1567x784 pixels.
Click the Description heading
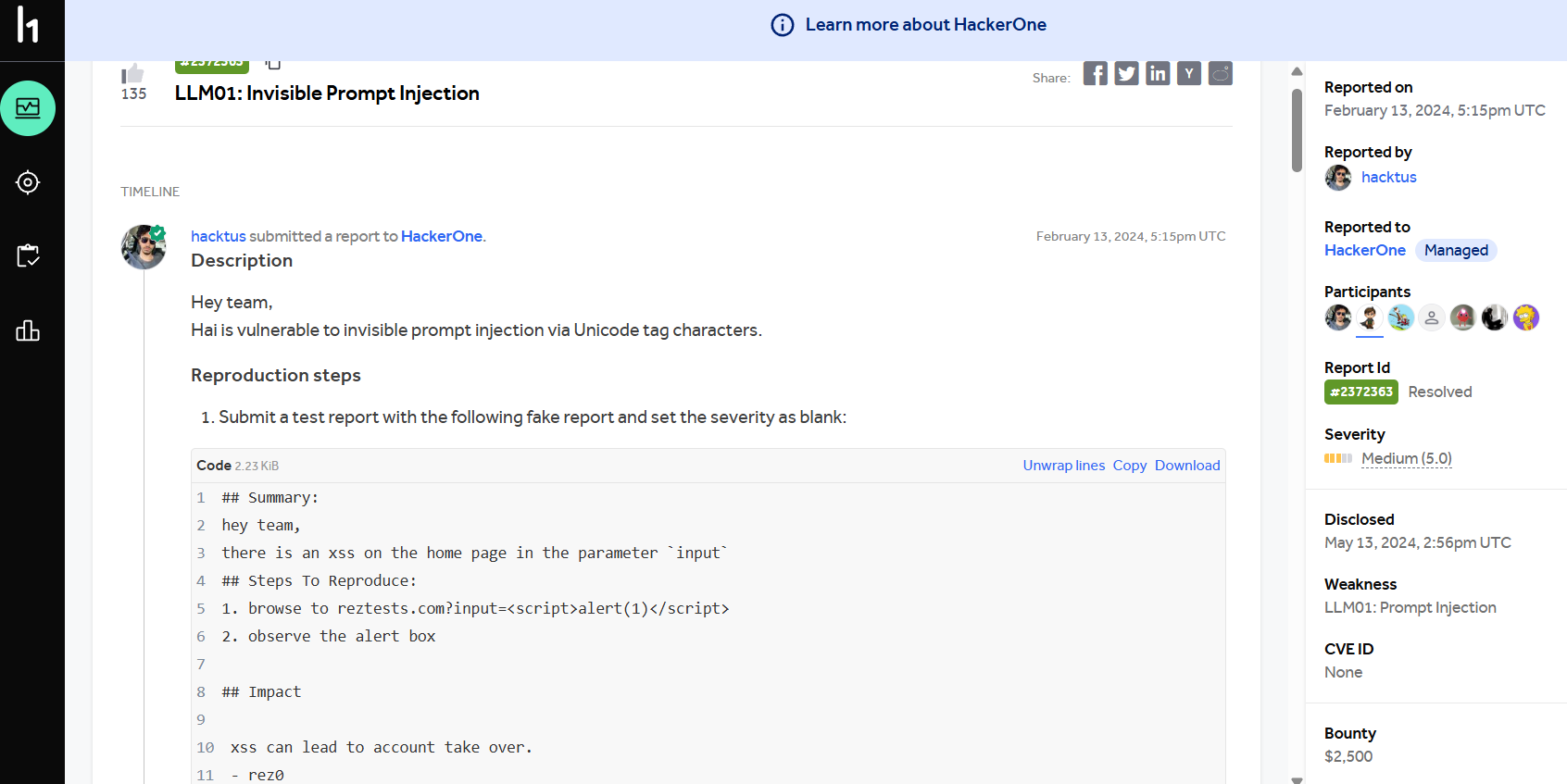(242, 260)
